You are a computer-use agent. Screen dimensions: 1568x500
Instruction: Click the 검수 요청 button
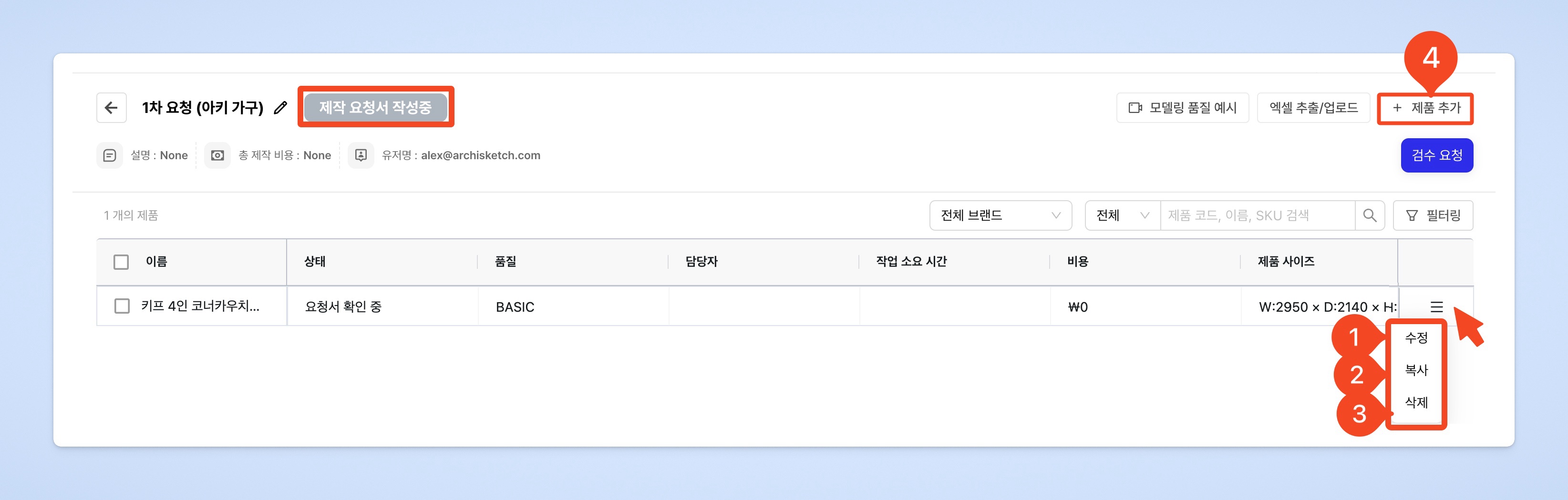tap(1436, 156)
